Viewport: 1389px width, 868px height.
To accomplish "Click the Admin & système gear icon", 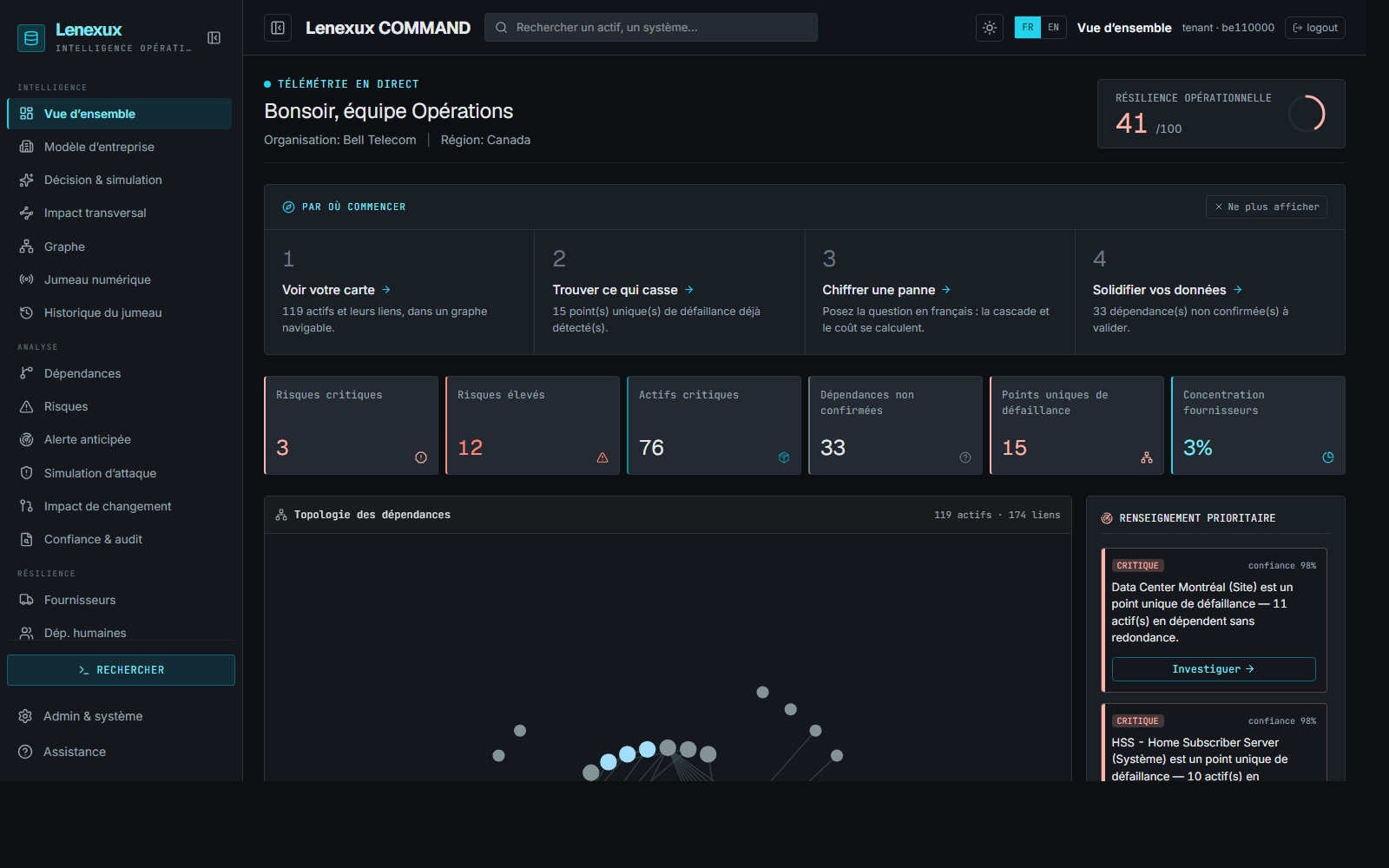I will tap(25, 716).
